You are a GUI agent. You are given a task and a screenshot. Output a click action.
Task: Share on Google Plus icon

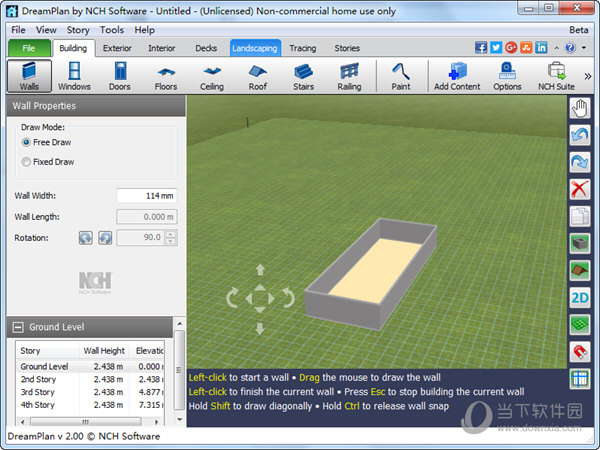(511, 48)
